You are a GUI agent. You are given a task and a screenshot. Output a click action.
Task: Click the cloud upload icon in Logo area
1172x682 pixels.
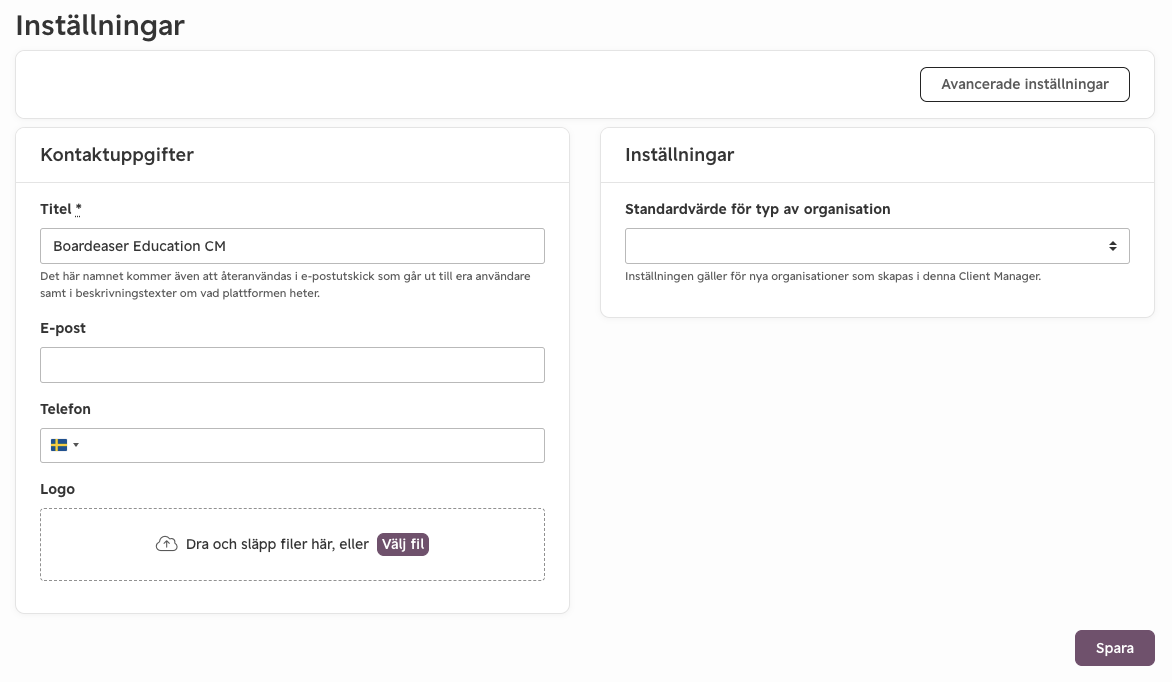(166, 544)
